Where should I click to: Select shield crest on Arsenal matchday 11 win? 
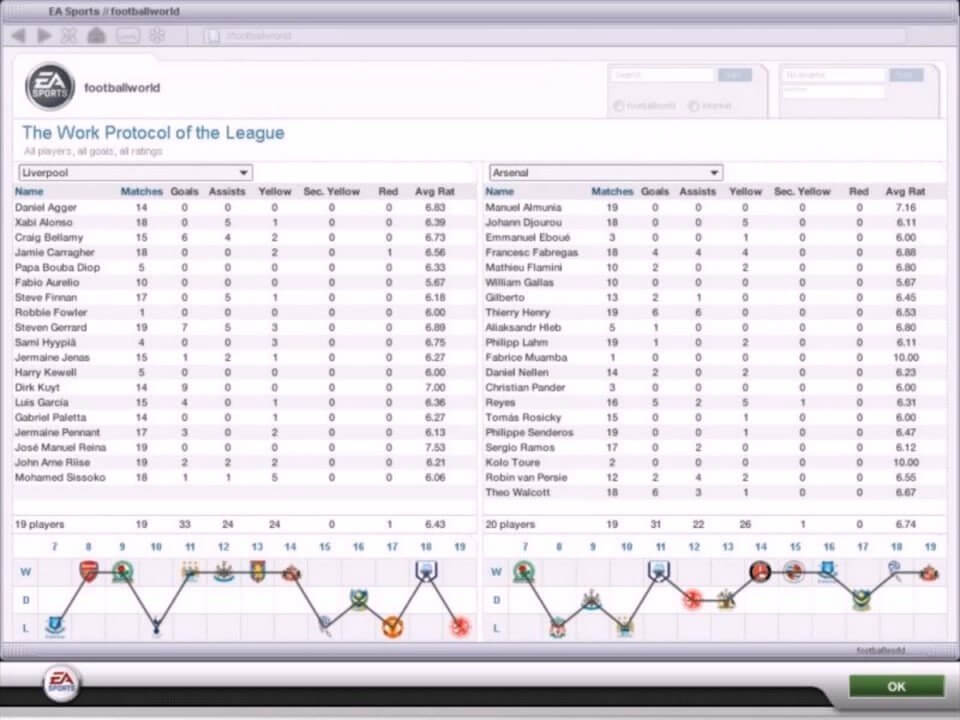659,571
